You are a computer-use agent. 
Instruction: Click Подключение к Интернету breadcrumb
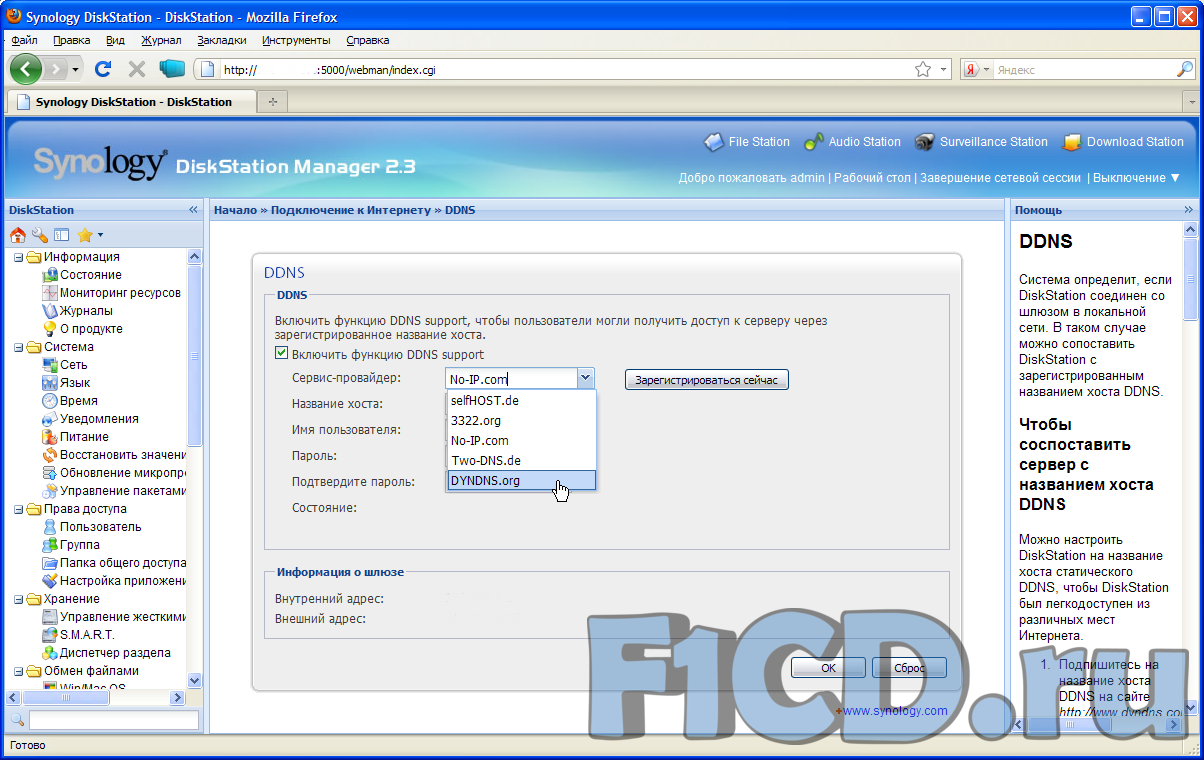click(x=351, y=210)
